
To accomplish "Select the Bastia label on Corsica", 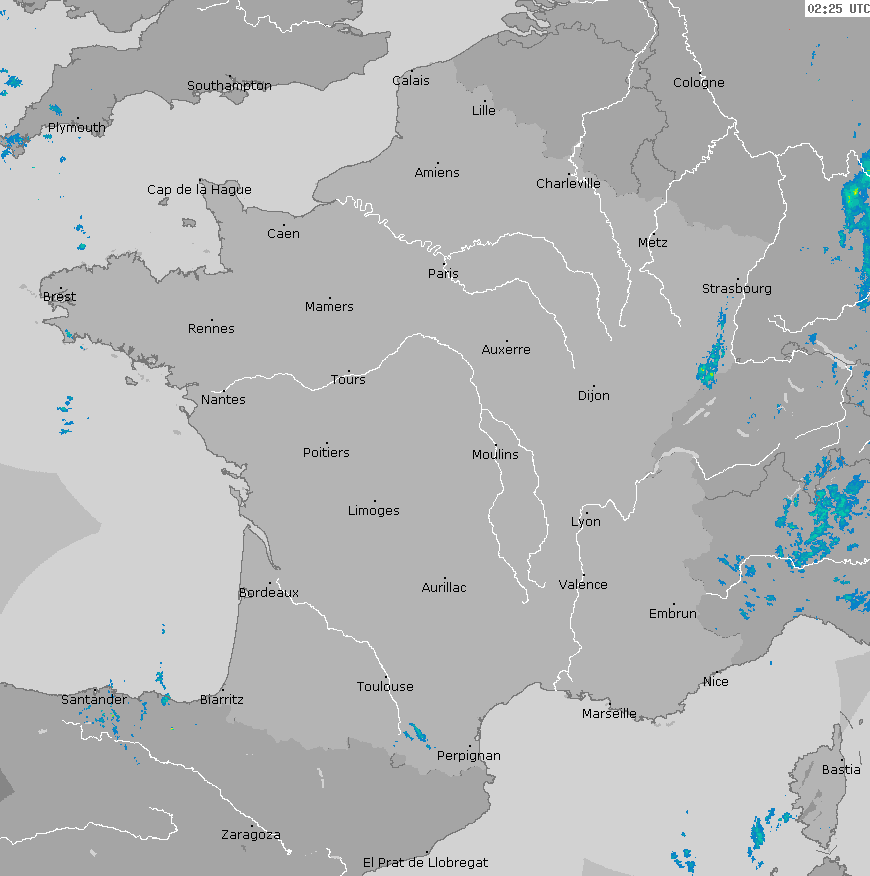I will pos(841,770).
